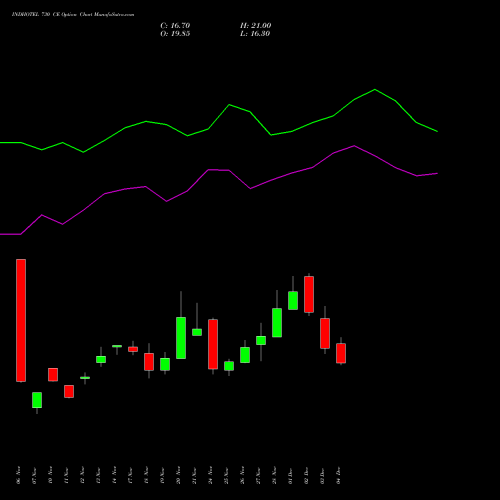Click the red candle for 02 Dec
500x500 pixels.
(309, 294)
